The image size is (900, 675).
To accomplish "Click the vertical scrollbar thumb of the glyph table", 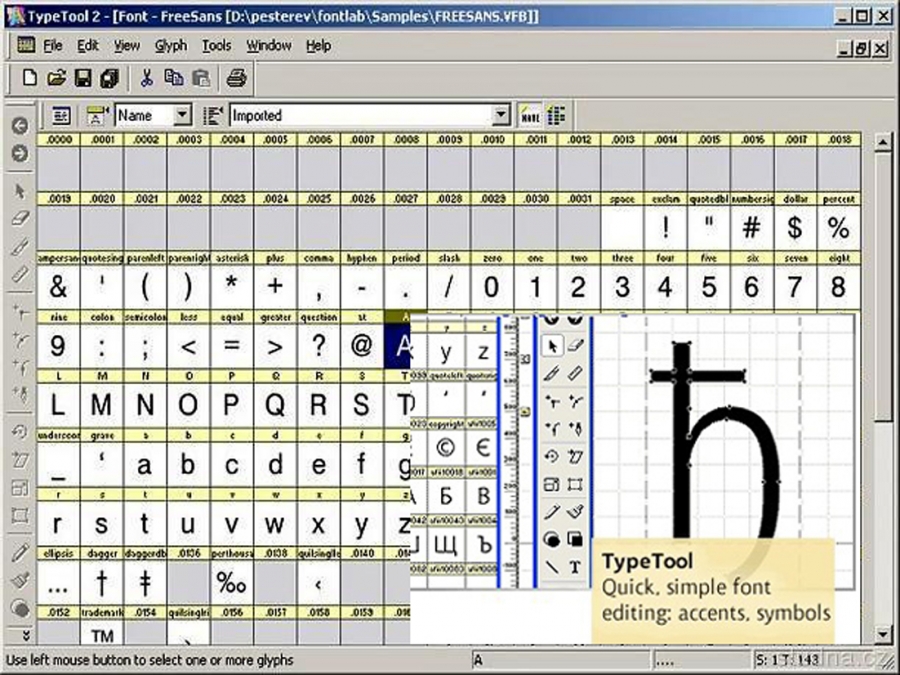I will coord(883,285).
